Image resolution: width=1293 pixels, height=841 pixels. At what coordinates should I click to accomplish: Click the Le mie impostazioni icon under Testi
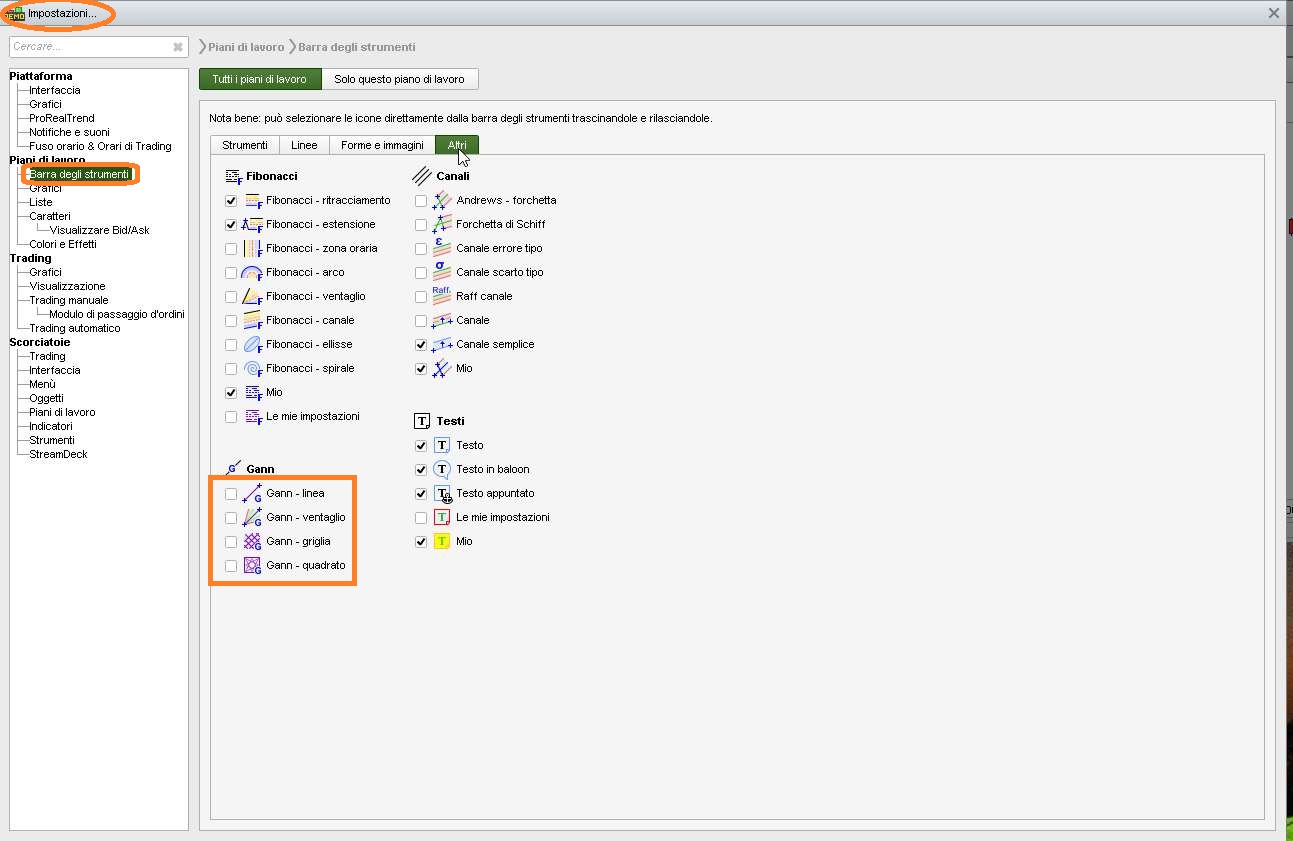(442, 517)
